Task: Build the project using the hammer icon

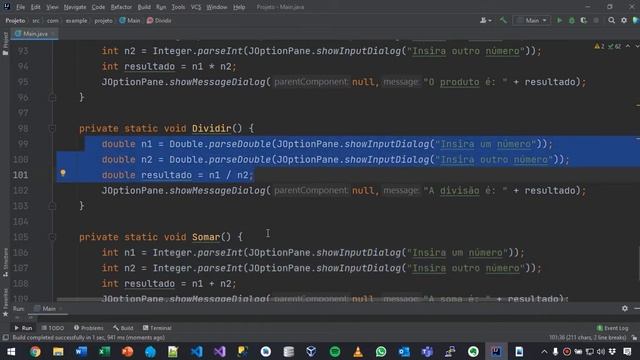Action: 503,20
